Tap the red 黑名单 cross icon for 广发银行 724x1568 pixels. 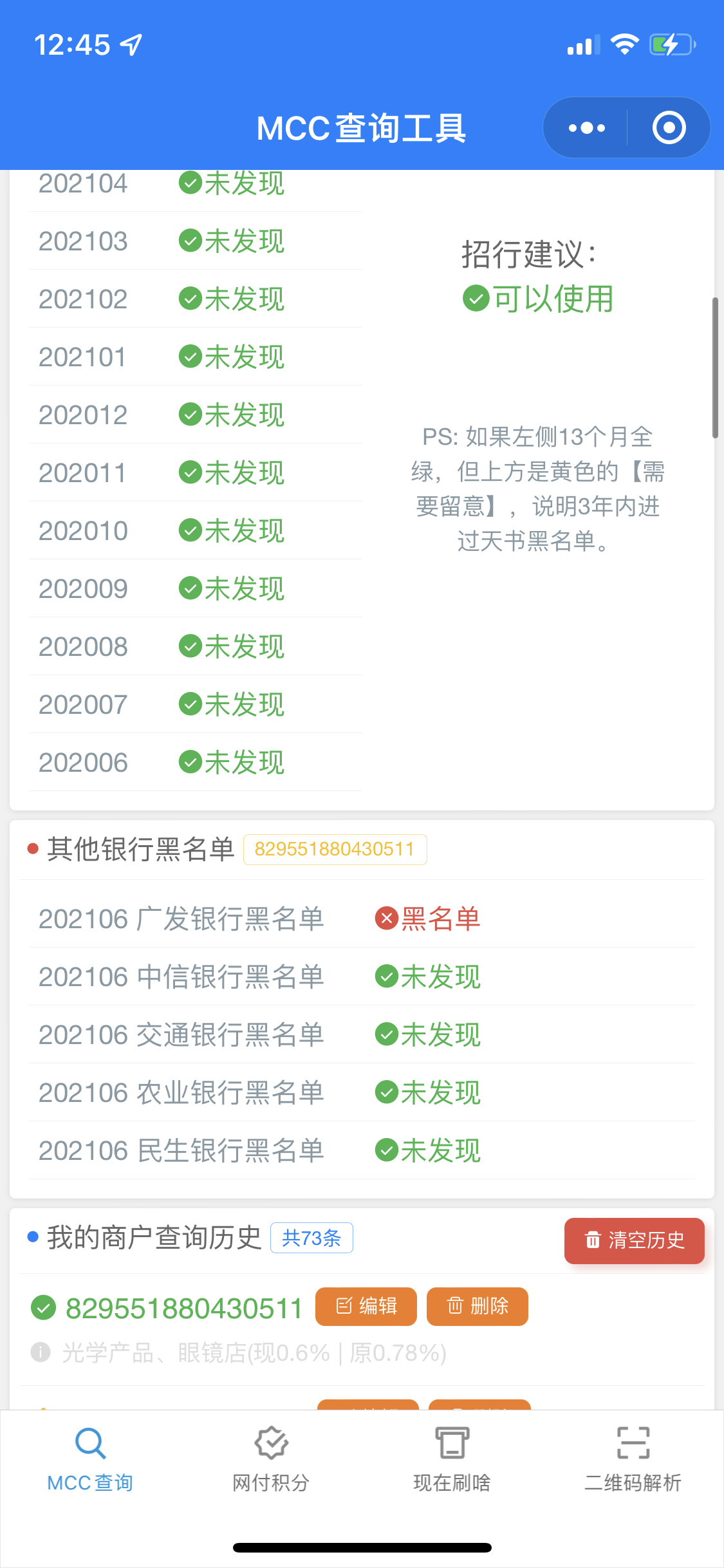(386, 918)
